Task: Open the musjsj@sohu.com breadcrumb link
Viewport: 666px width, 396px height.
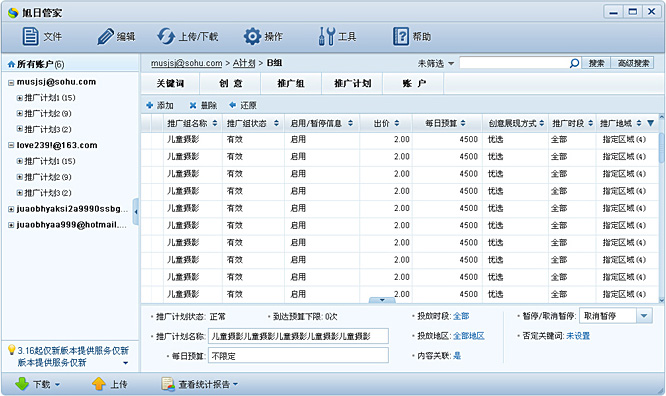Action: coord(186,63)
